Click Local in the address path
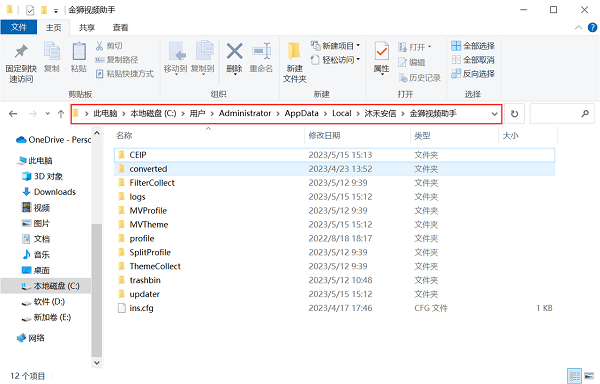600x384 pixels. (341, 114)
